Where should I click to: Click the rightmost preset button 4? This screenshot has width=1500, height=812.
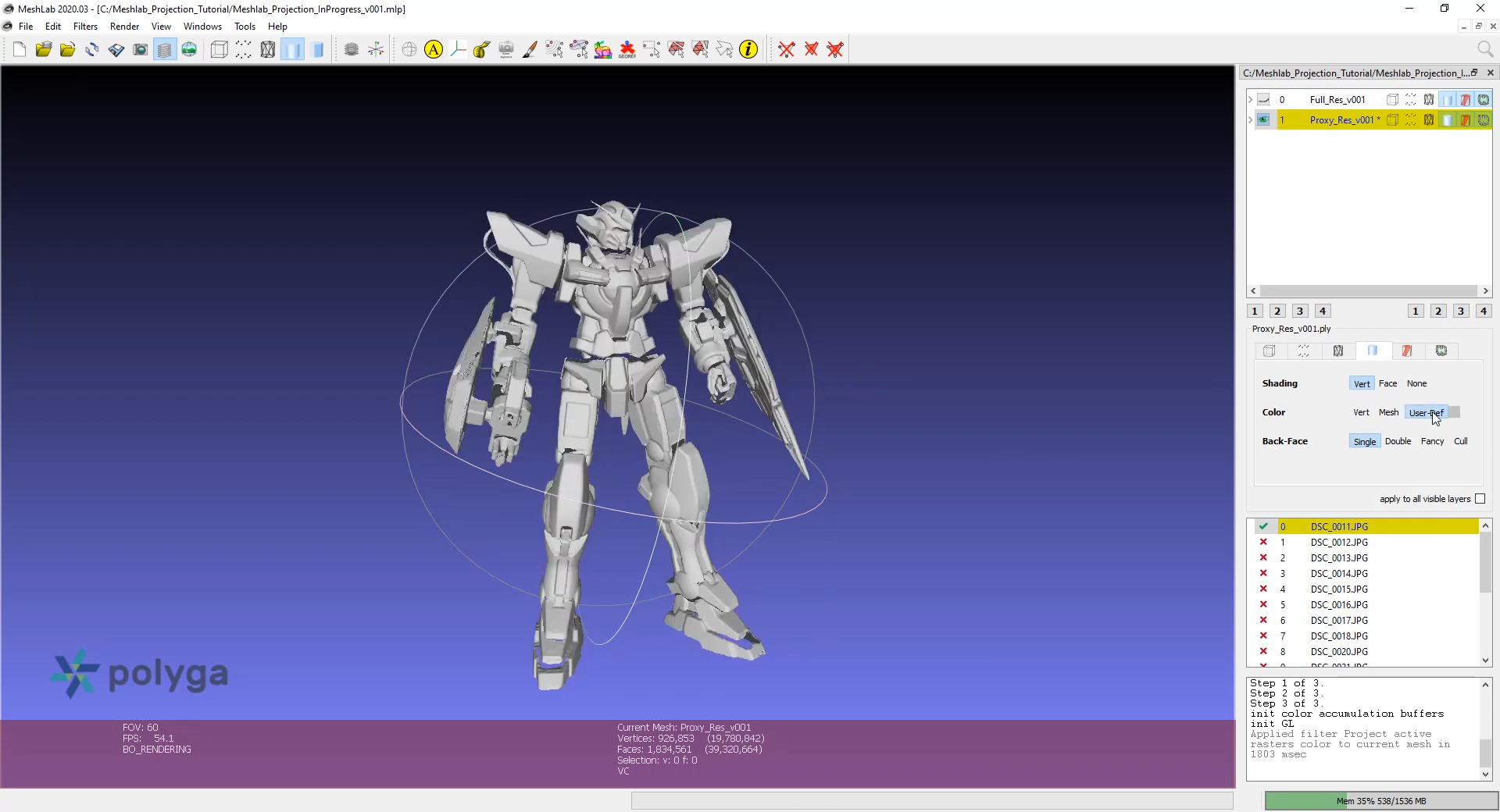(1483, 311)
